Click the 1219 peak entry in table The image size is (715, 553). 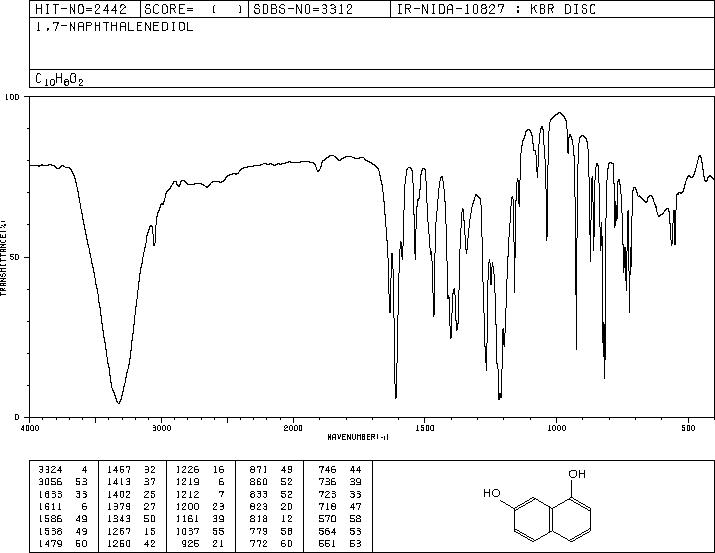tap(200, 482)
